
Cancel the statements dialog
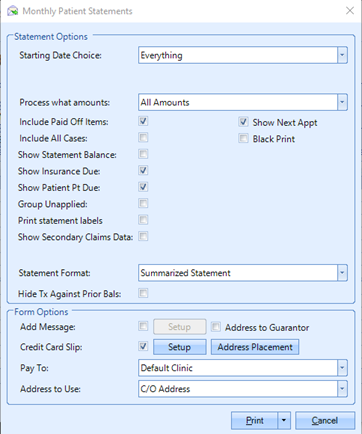[x=325, y=420]
